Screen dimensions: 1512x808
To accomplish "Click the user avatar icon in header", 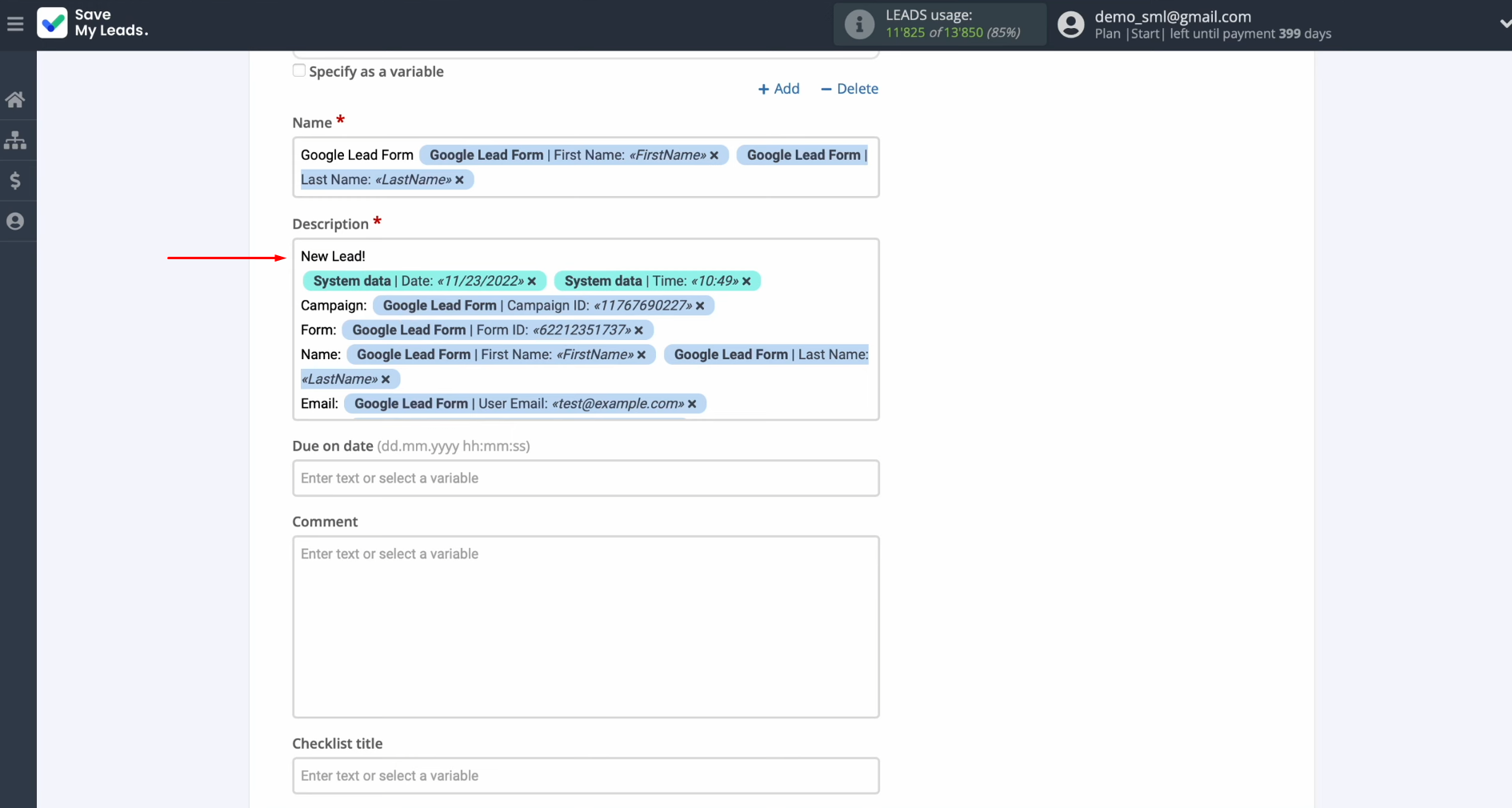I will pos(1070,25).
